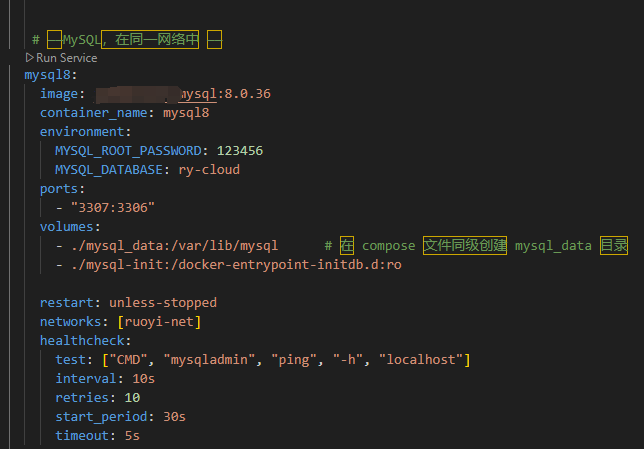The height and width of the screenshot is (449, 644).
Task: Click the container_name value mysql8
Action: click(186, 113)
